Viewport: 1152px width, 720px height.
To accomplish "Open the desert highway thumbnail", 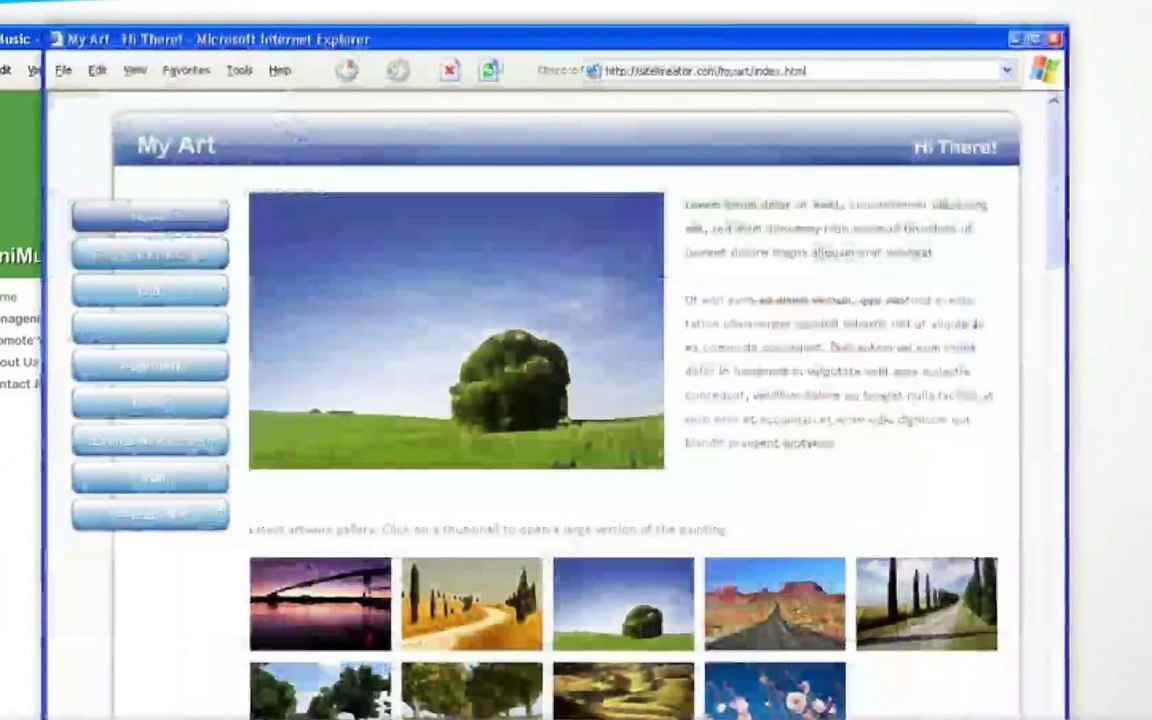I will tap(775, 604).
